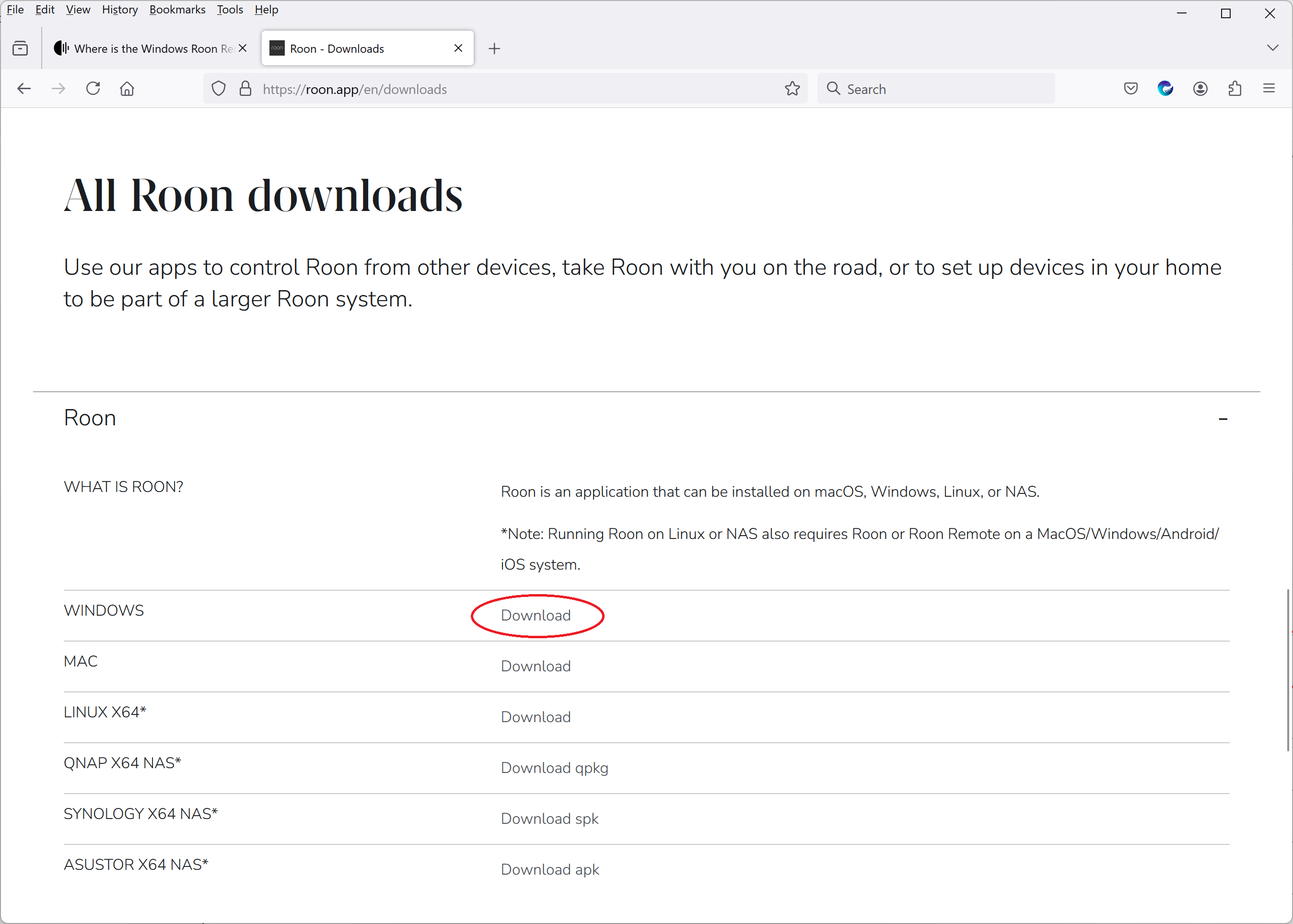The width and height of the screenshot is (1293, 924).
Task: Download Roon for Windows
Action: (x=536, y=615)
